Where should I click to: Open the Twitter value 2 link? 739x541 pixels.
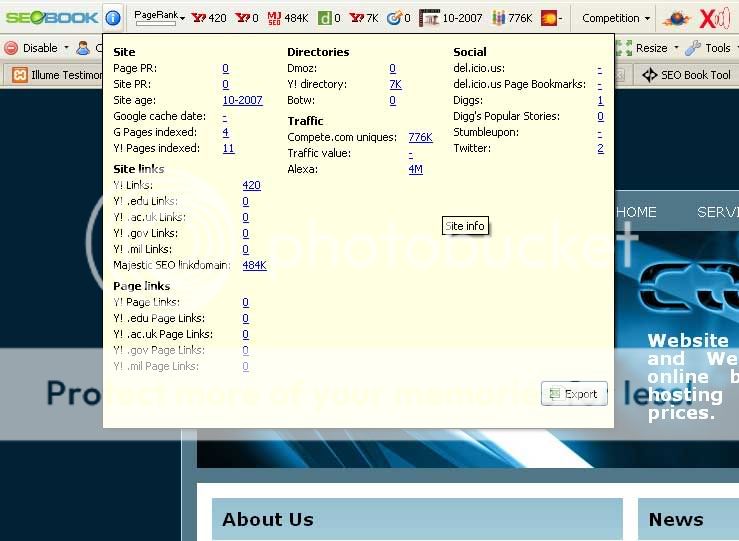[x=600, y=148]
